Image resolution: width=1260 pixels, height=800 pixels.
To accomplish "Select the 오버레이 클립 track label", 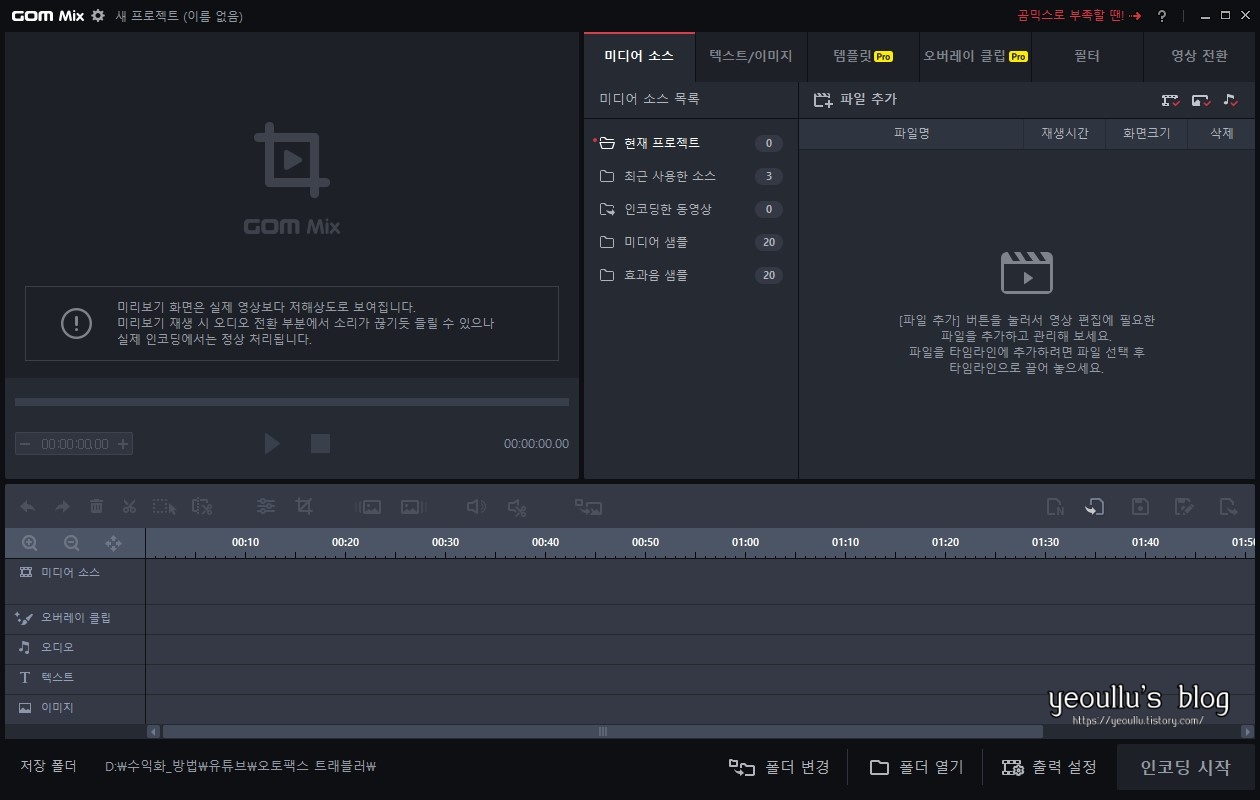I will click(x=76, y=617).
